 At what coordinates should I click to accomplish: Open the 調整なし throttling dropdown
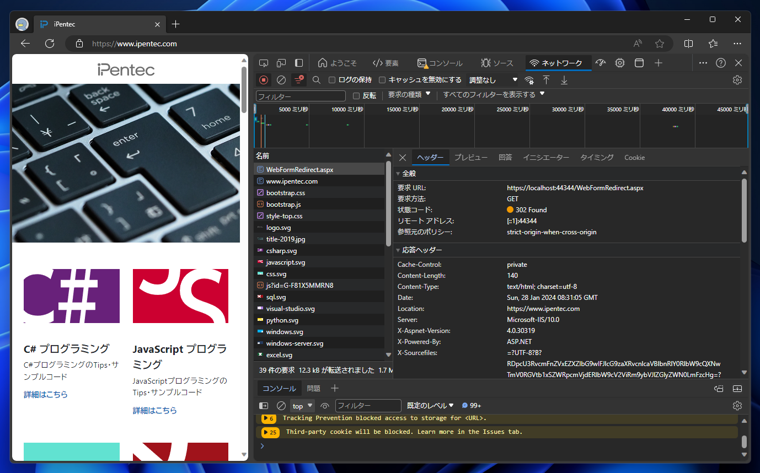click(492, 80)
